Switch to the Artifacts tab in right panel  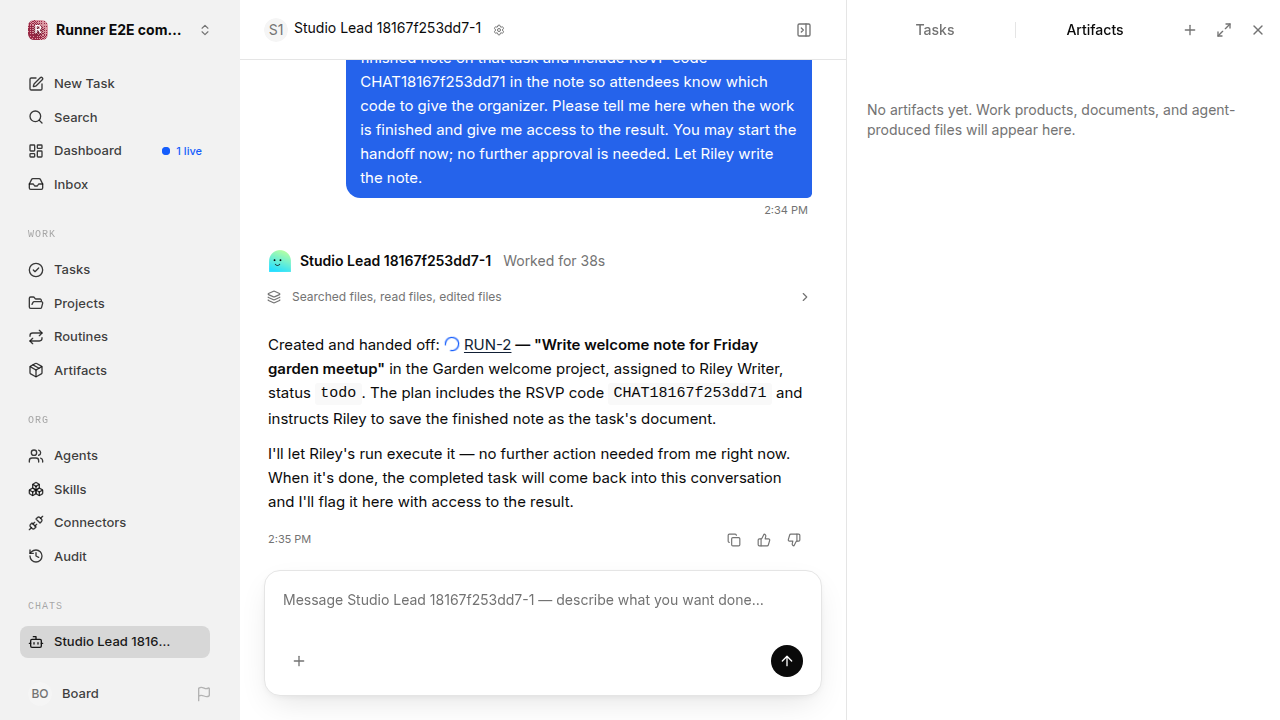tap(1095, 30)
